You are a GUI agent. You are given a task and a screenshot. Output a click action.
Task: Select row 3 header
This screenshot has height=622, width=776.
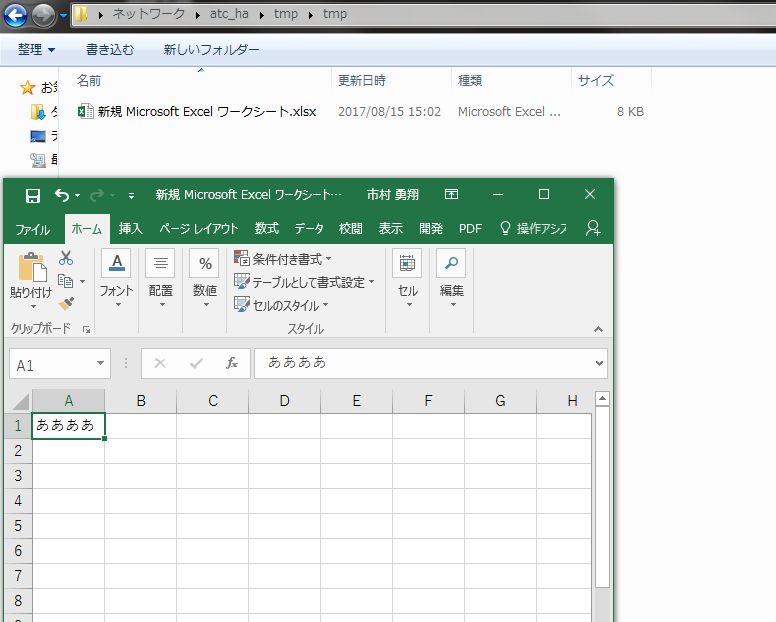coord(18,476)
